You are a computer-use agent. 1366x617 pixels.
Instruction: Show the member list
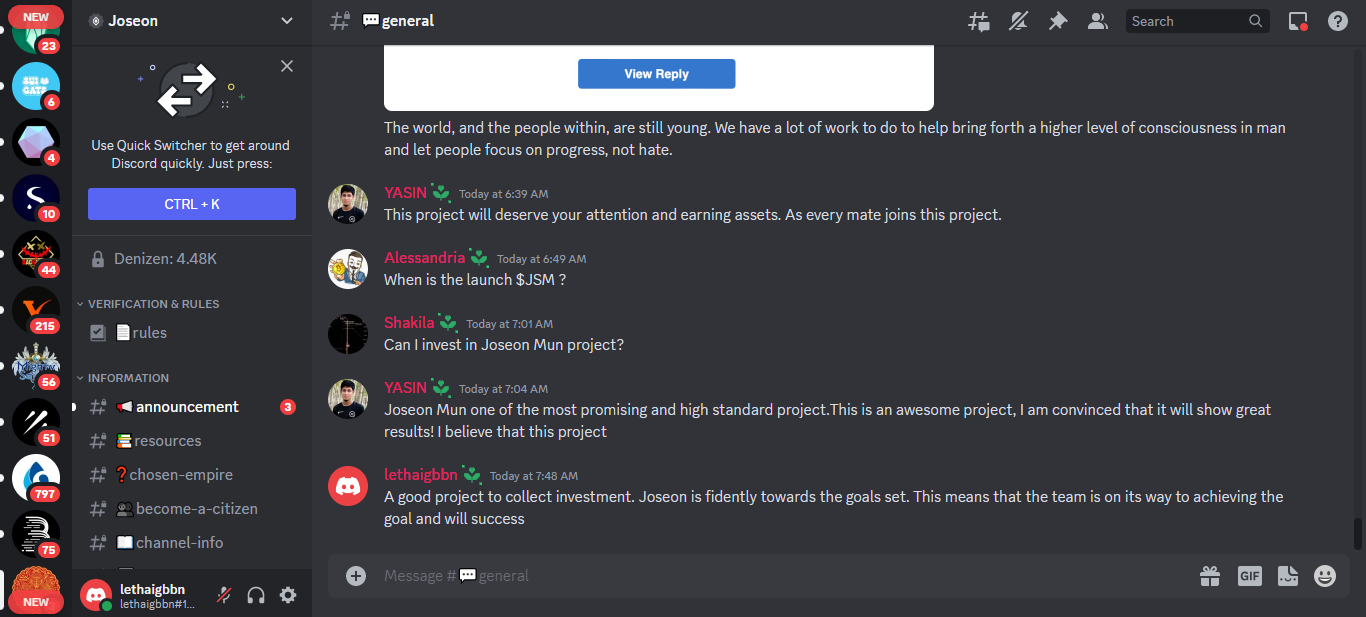tap(1097, 21)
